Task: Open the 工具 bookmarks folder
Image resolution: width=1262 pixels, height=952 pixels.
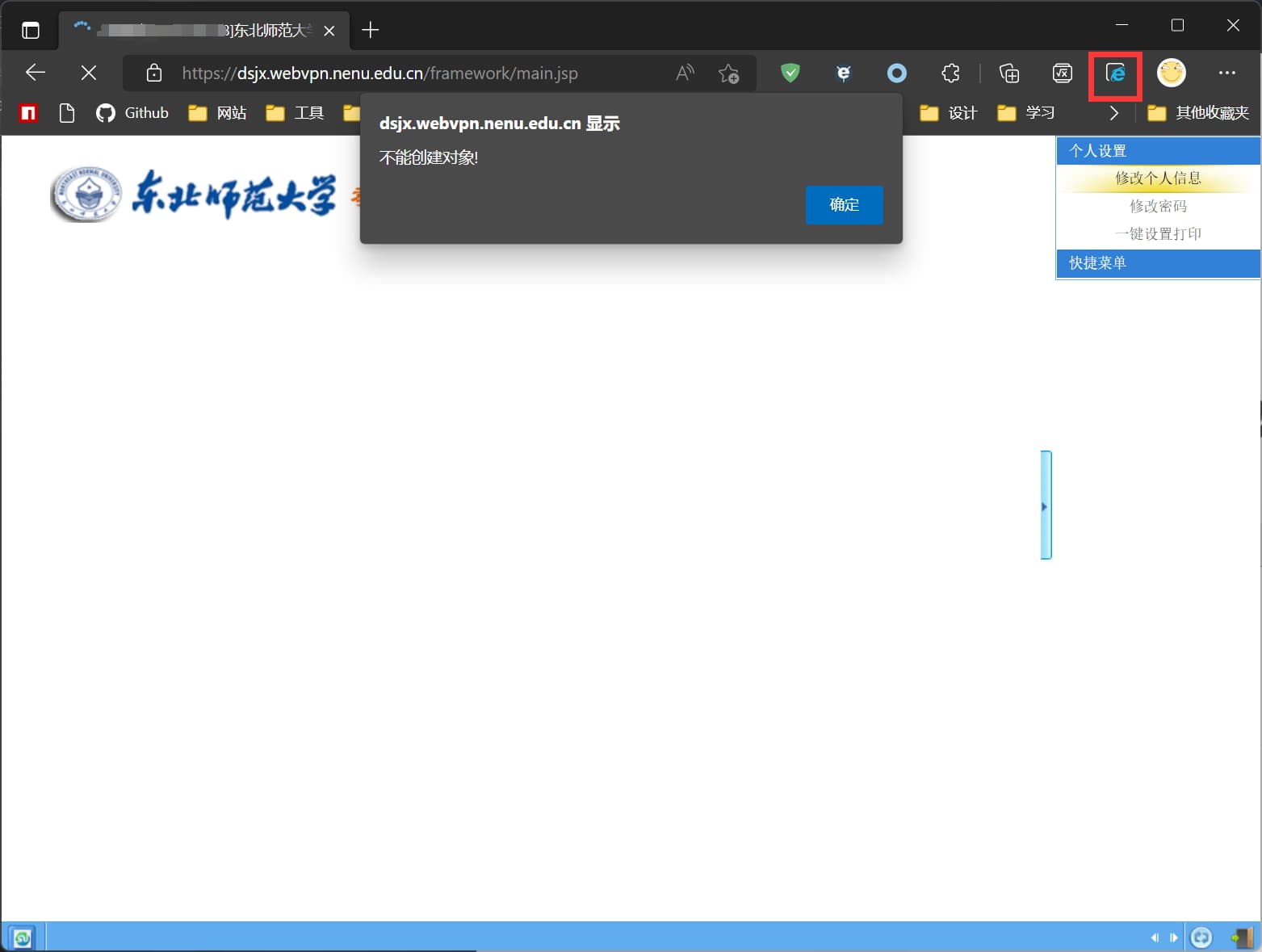Action: pos(295,113)
